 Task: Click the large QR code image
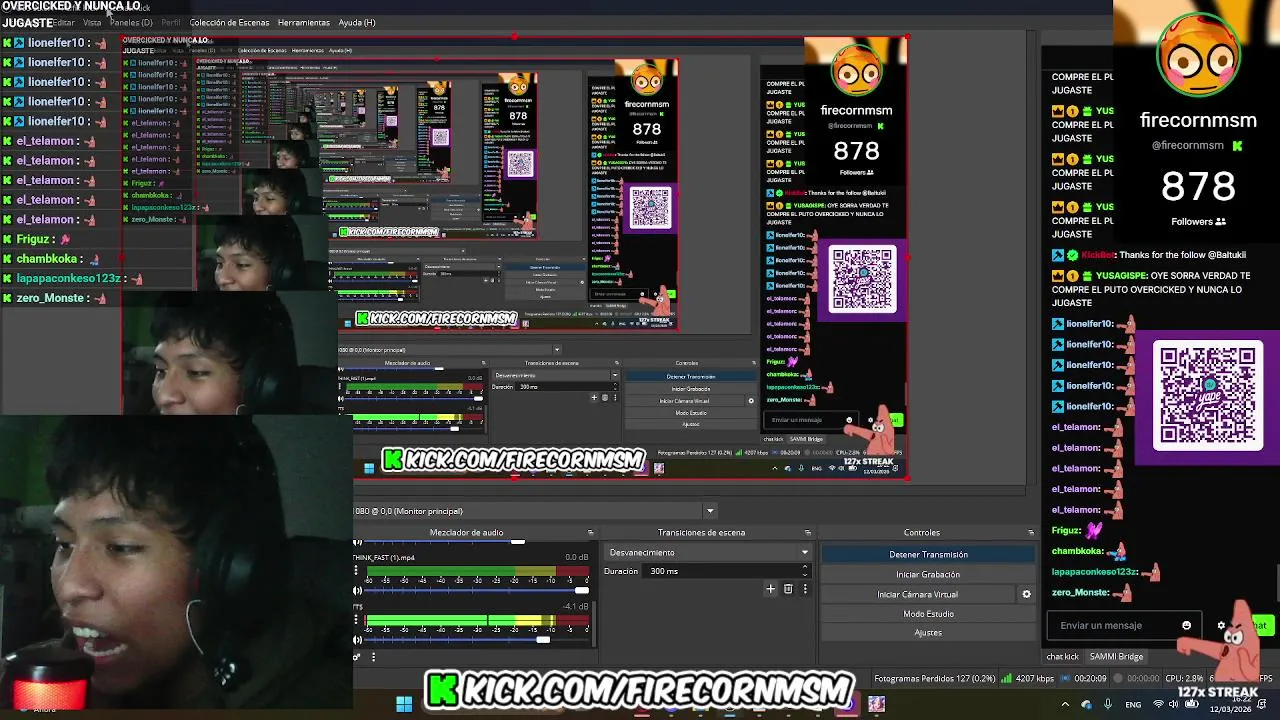(1208, 397)
